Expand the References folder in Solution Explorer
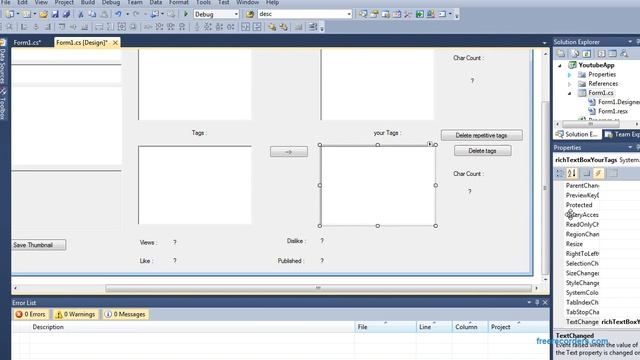This screenshot has height=360, width=640. (x=570, y=84)
